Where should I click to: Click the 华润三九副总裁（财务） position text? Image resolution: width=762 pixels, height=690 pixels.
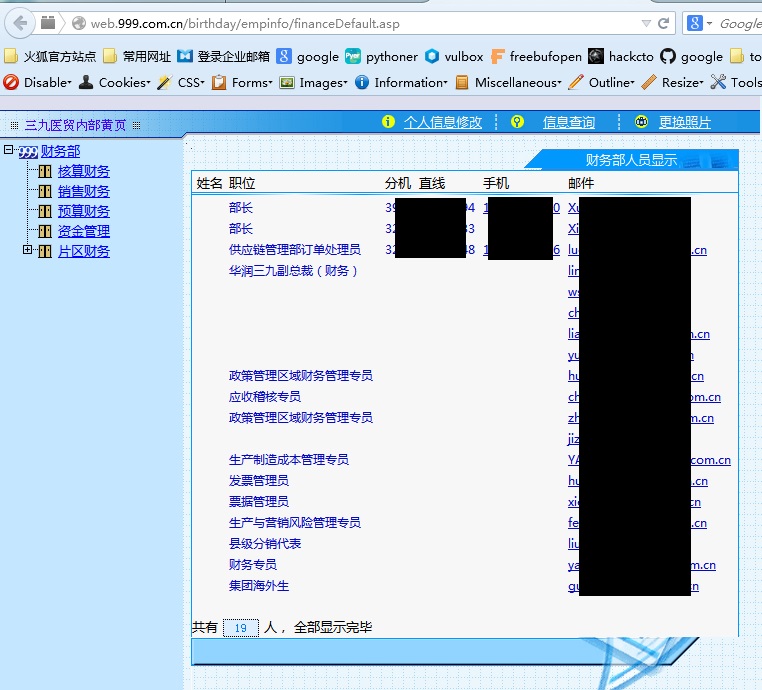click(x=294, y=271)
